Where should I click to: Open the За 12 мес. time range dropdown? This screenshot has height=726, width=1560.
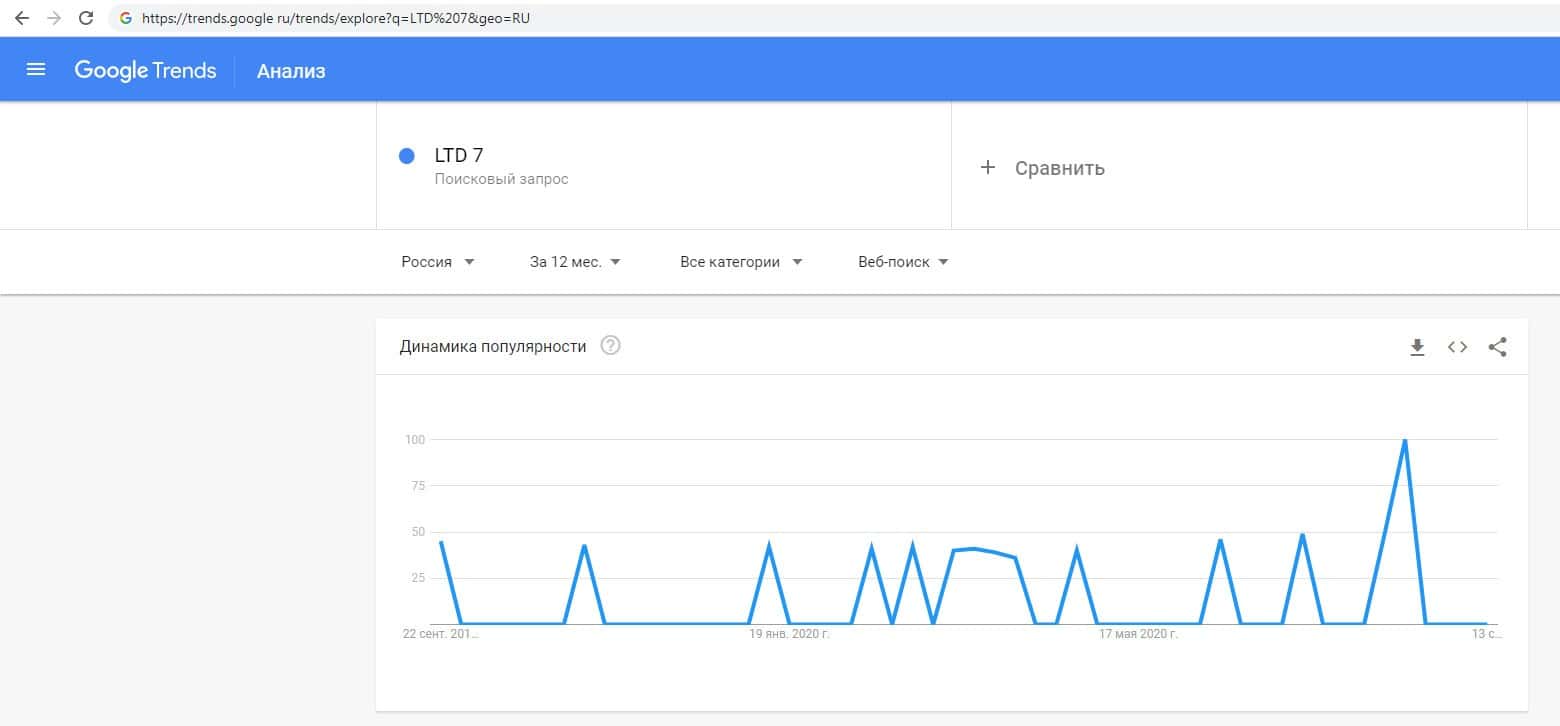[575, 262]
